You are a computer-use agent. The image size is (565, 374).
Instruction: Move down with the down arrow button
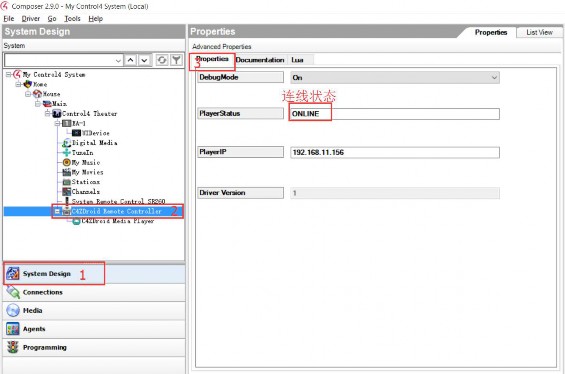point(144,60)
